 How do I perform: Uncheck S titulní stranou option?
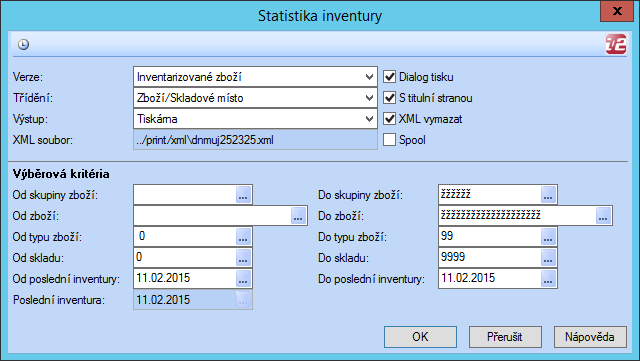(x=389, y=98)
